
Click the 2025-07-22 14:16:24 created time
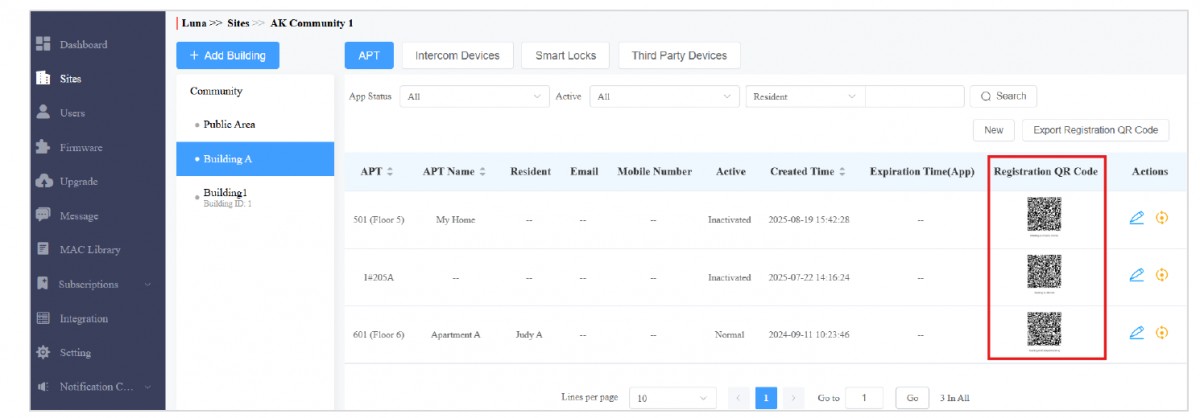(808, 277)
